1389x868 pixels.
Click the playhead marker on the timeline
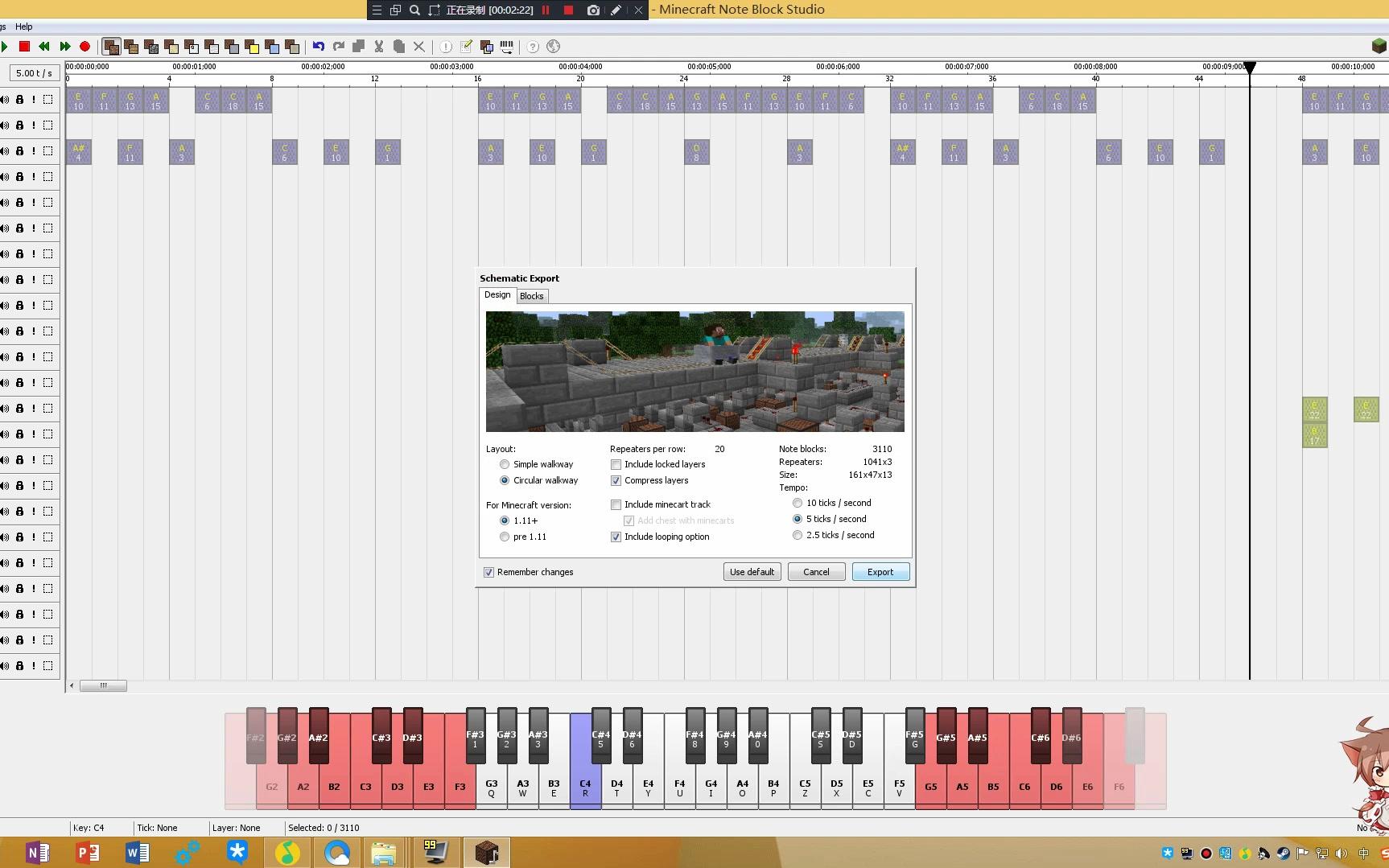(x=1250, y=68)
